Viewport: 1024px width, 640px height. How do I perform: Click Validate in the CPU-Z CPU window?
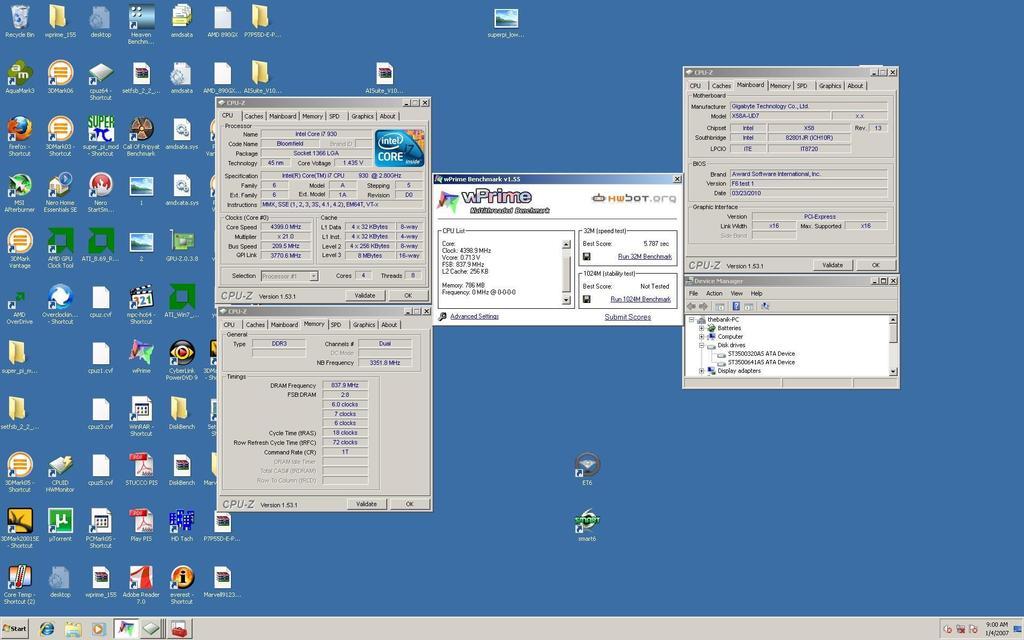point(364,295)
